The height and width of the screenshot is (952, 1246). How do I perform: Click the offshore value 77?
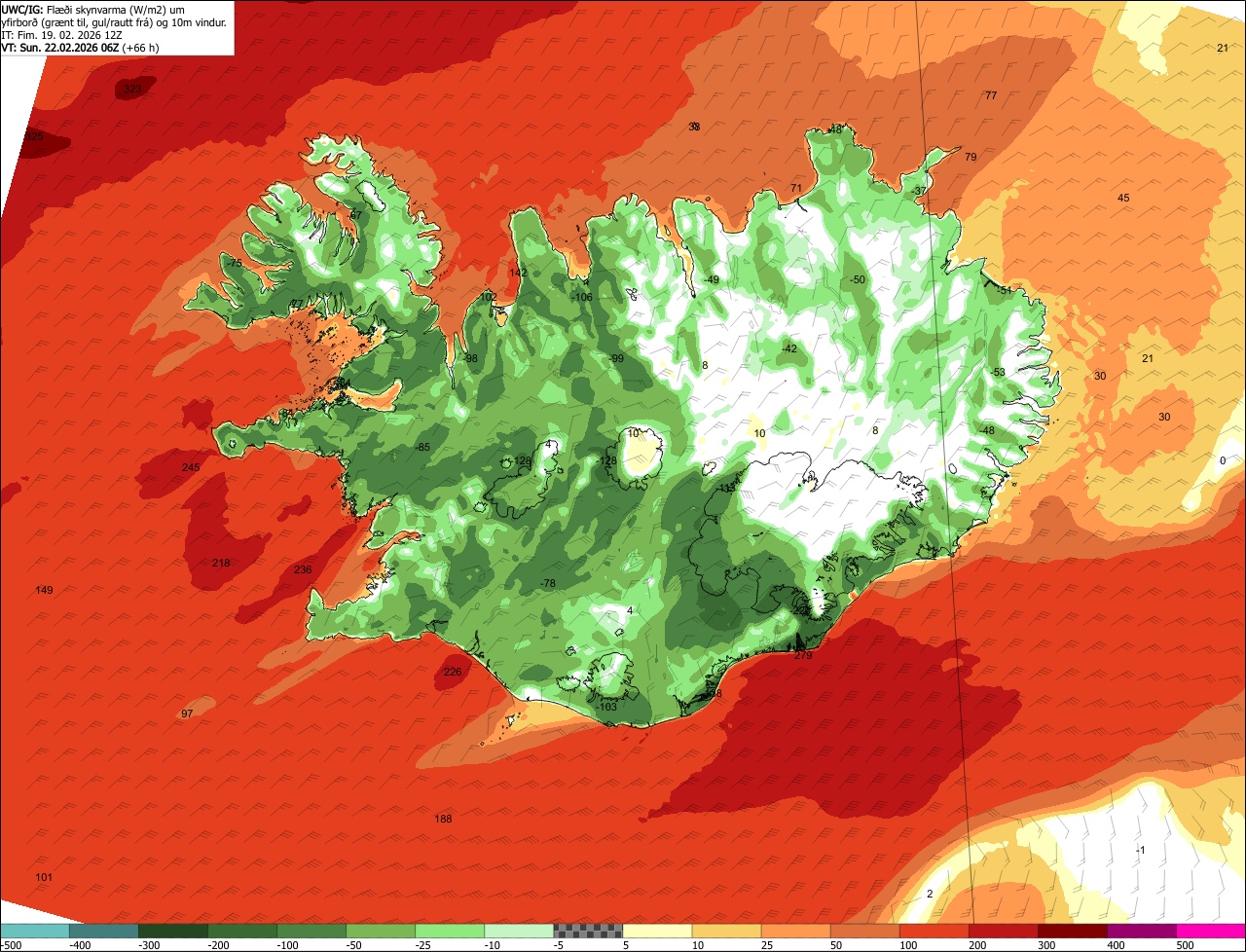tap(991, 95)
